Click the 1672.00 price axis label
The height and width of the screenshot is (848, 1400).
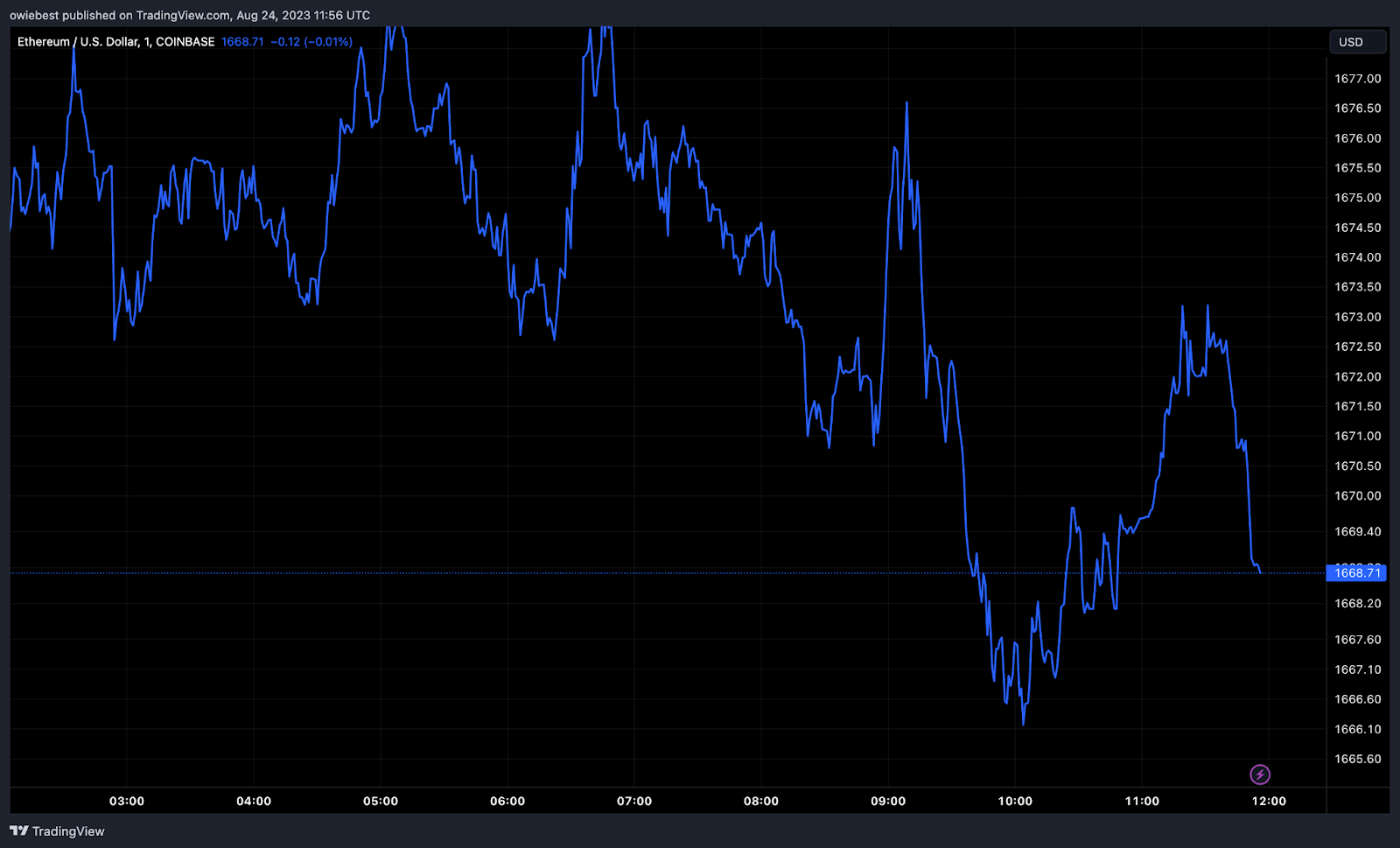click(1358, 376)
